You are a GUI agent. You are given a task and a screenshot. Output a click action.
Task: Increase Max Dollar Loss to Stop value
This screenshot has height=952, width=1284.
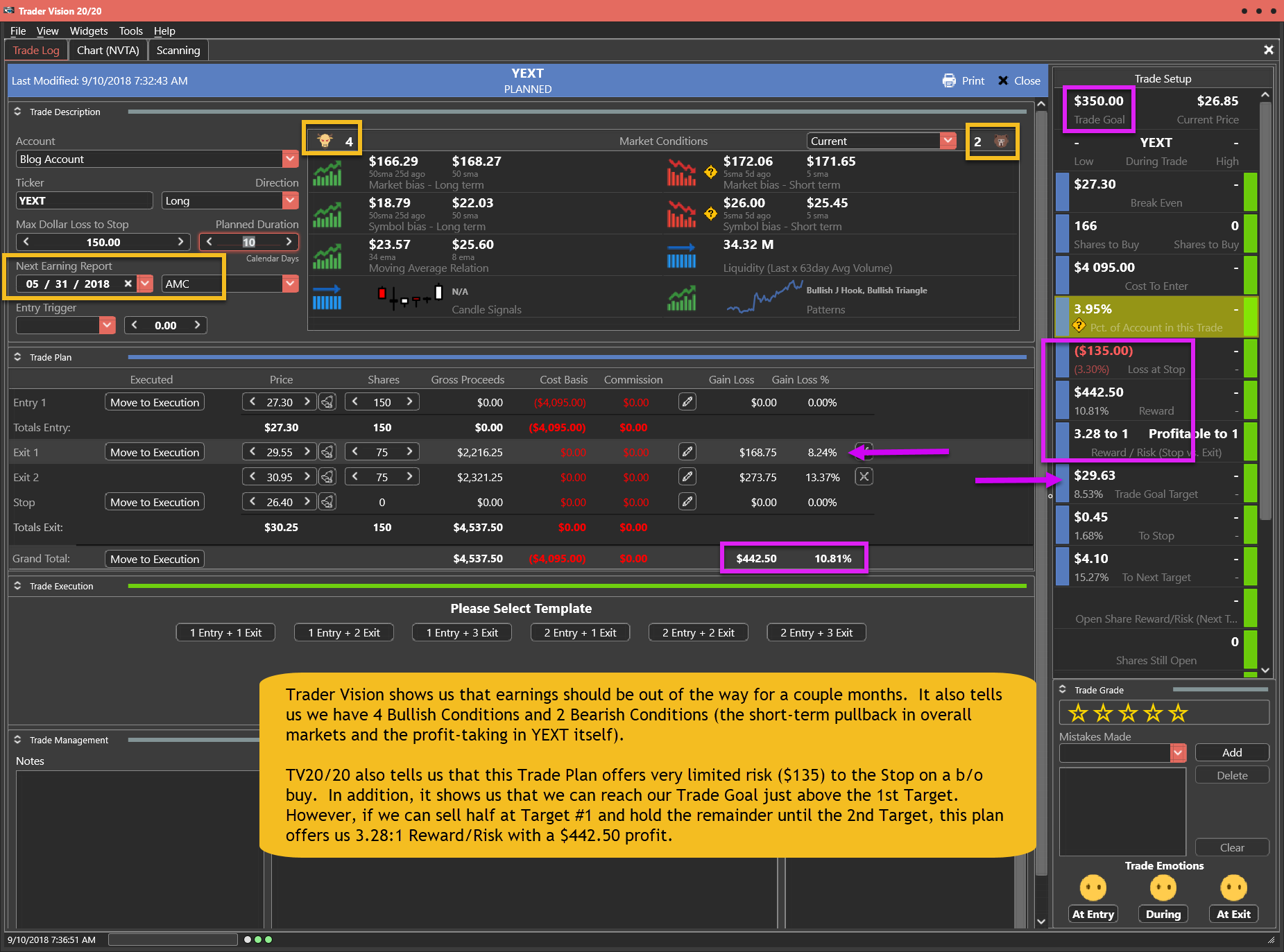(x=180, y=242)
